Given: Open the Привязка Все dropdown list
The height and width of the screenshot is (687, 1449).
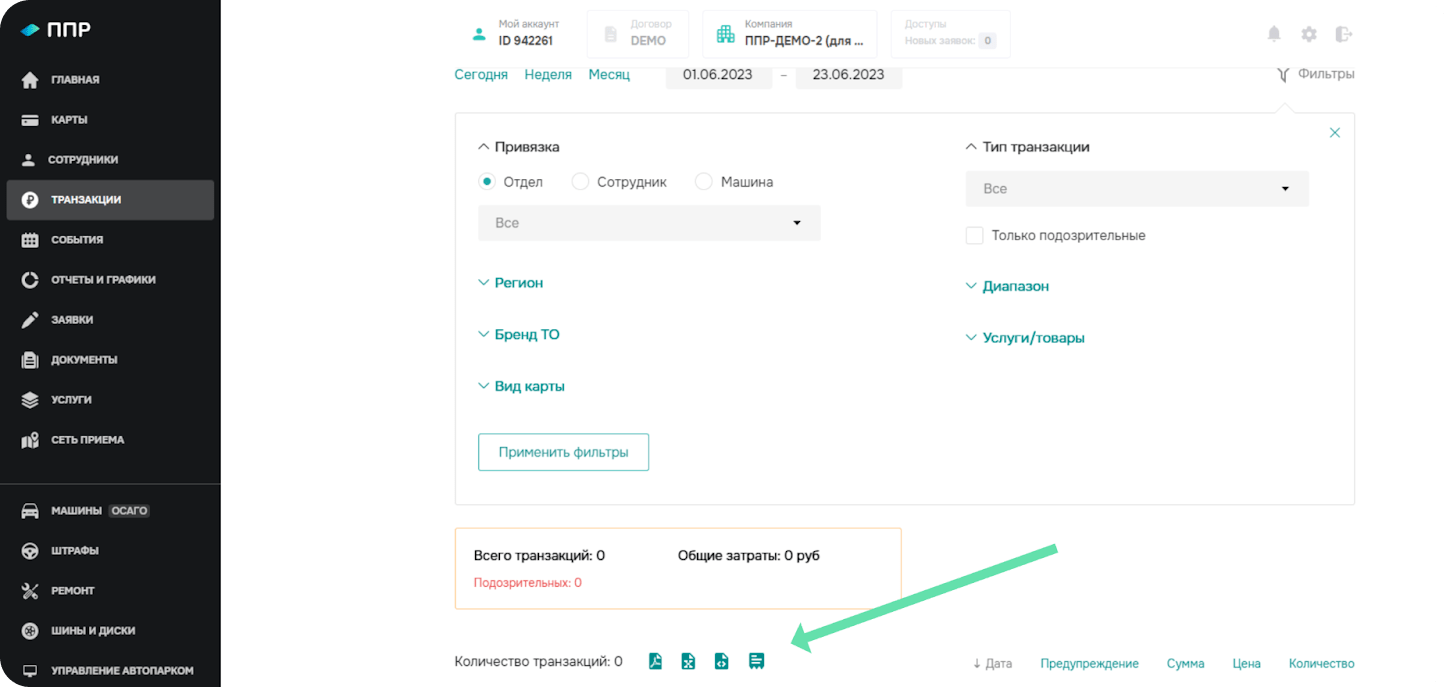Looking at the screenshot, I should pyautogui.click(x=649, y=223).
